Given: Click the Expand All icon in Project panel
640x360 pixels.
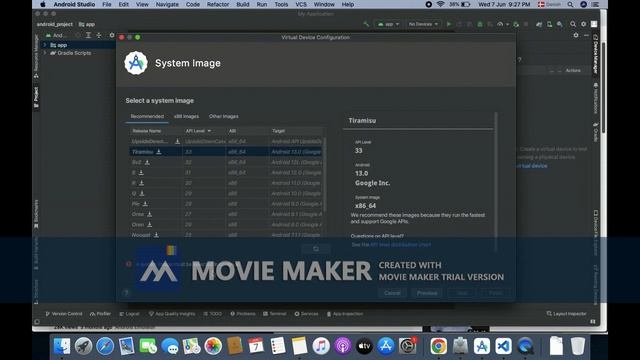Looking at the screenshot, I should (88, 36).
